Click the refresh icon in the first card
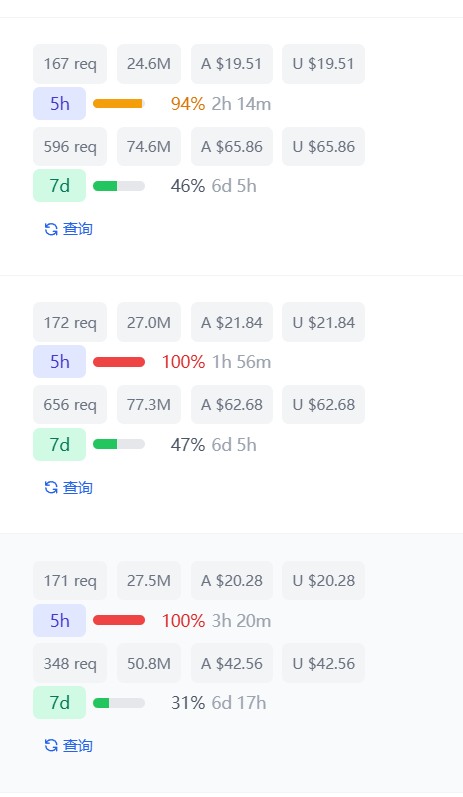The image size is (463, 797). tap(51, 229)
